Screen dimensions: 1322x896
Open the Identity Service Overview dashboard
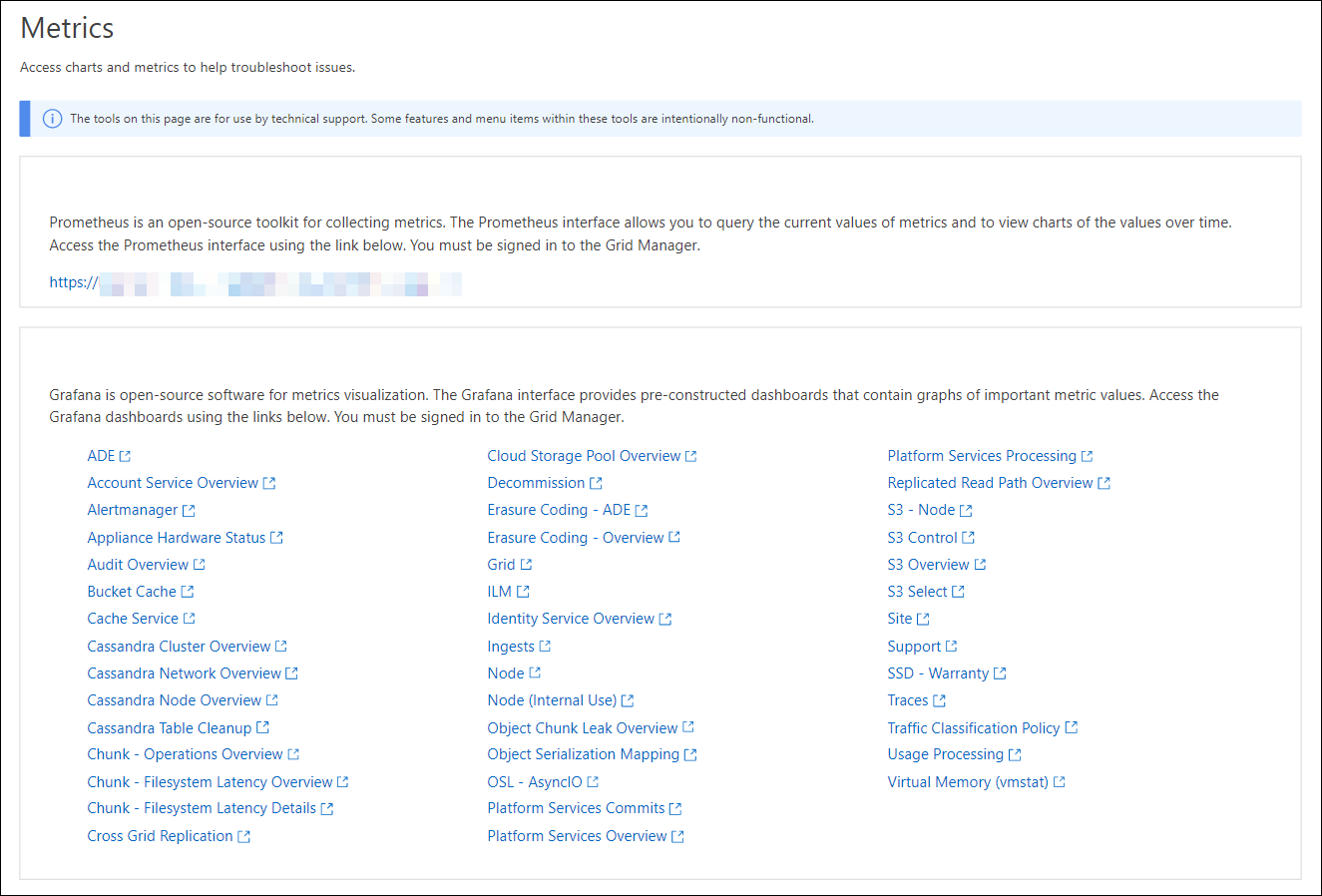point(571,619)
